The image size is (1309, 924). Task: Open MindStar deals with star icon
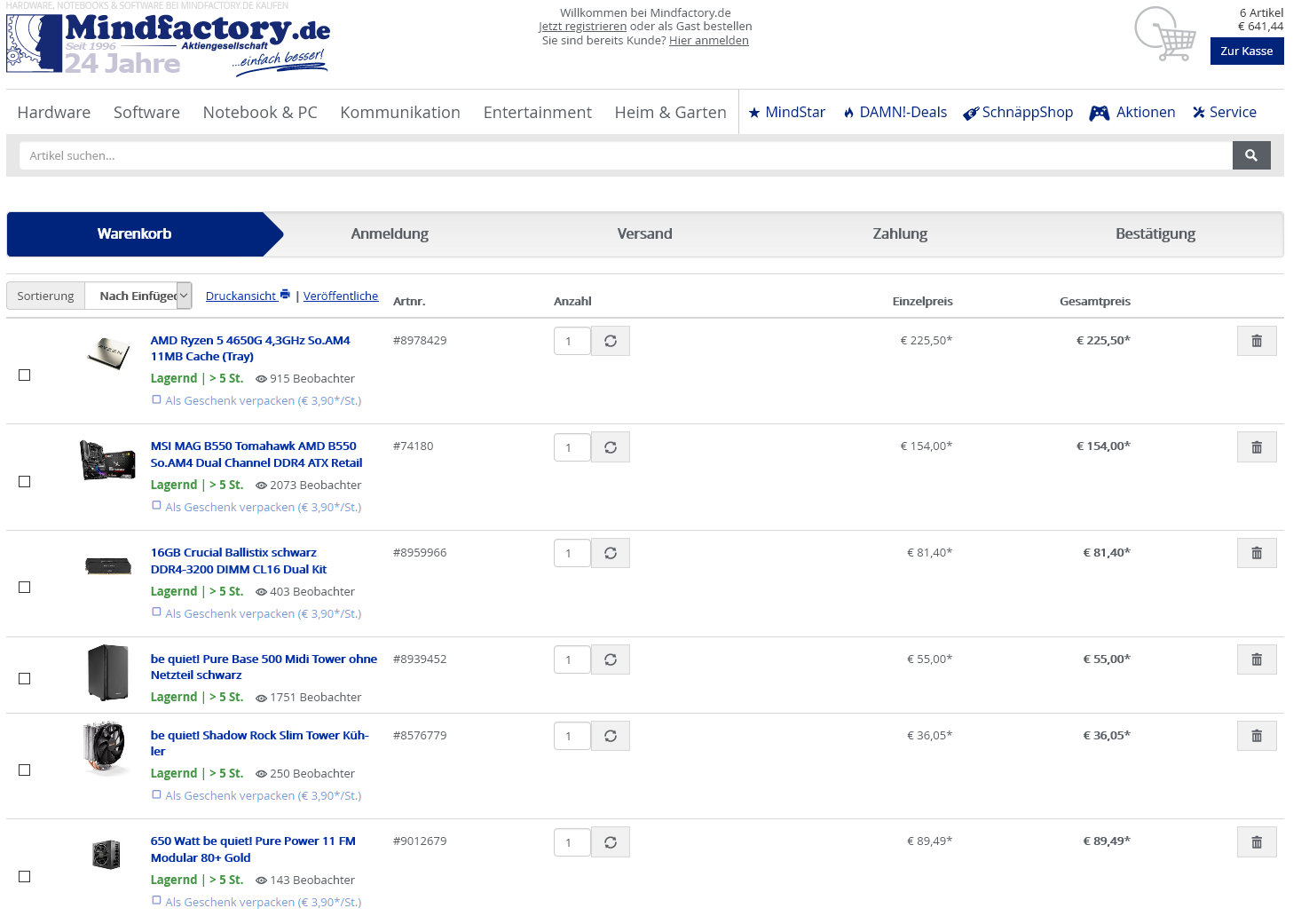coord(787,113)
